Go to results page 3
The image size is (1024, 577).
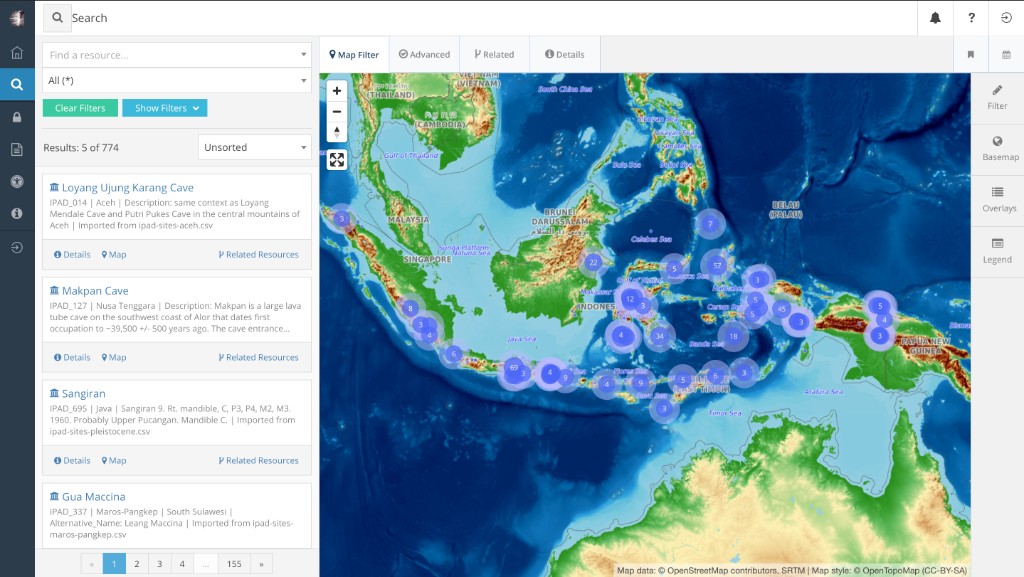(x=159, y=564)
